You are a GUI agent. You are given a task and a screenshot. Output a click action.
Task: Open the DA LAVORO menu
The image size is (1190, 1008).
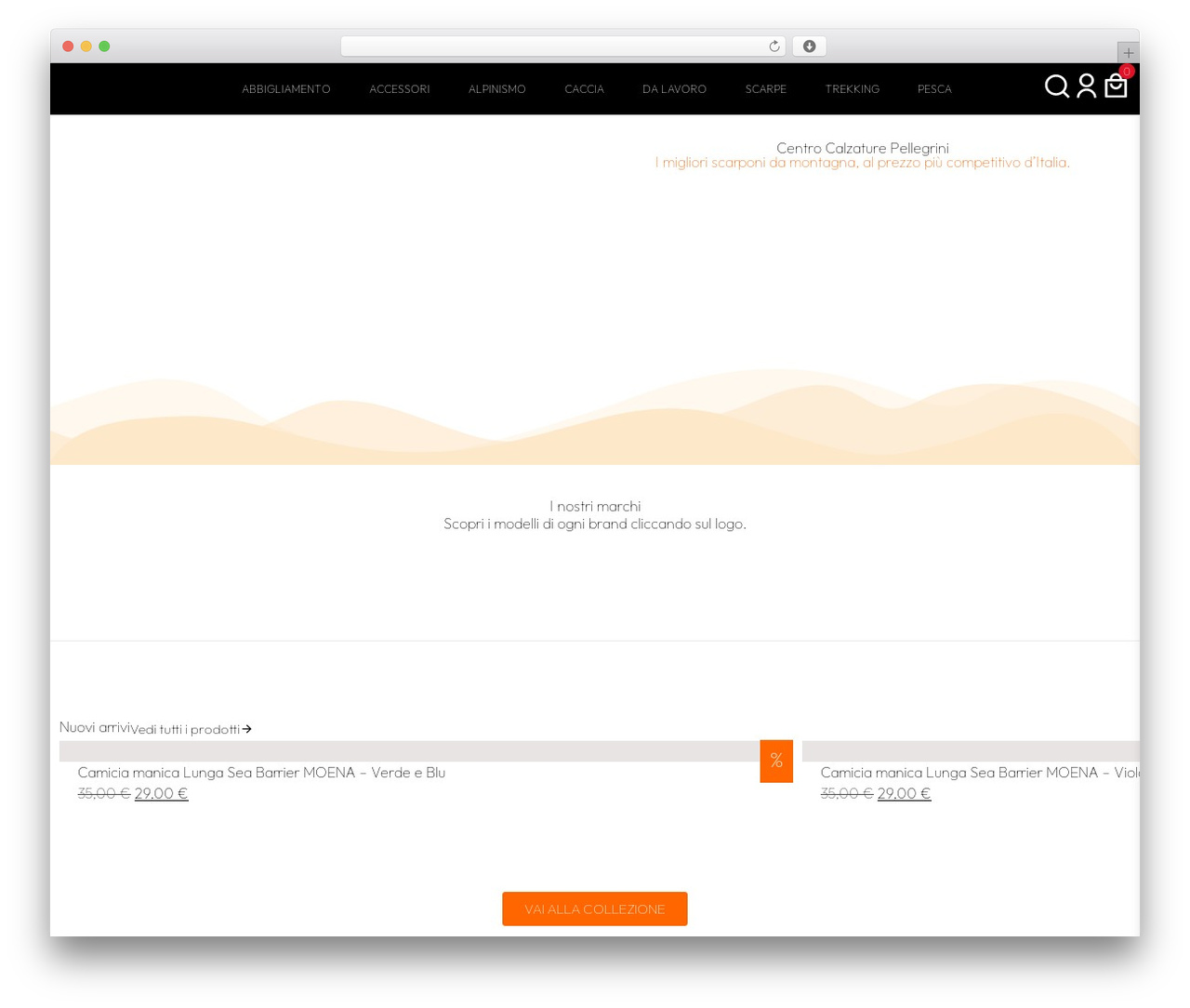[675, 89]
